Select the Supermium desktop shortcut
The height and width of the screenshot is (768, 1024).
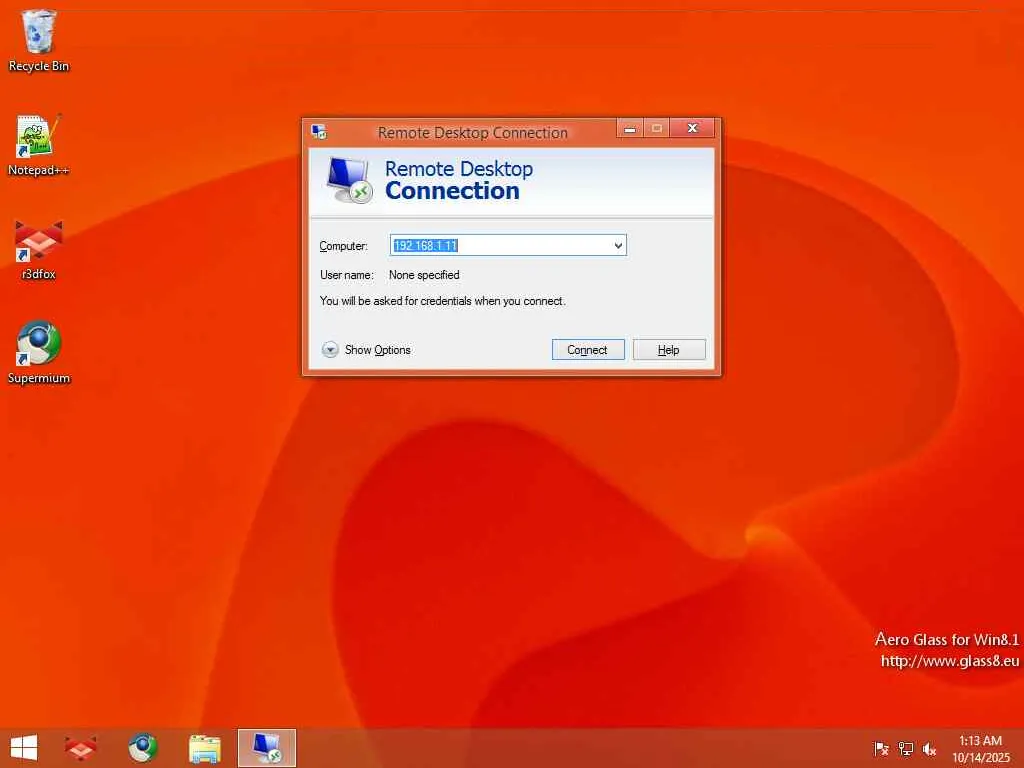pyautogui.click(x=39, y=353)
